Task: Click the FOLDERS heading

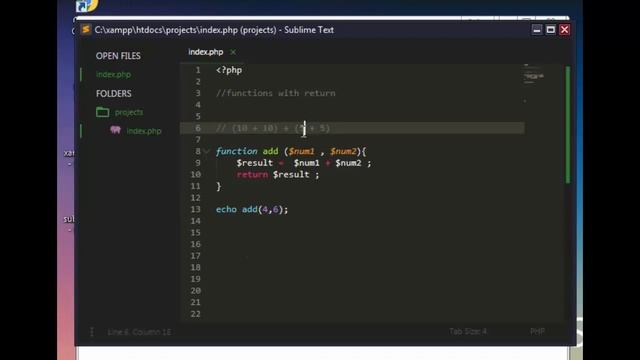Action: pos(113,93)
